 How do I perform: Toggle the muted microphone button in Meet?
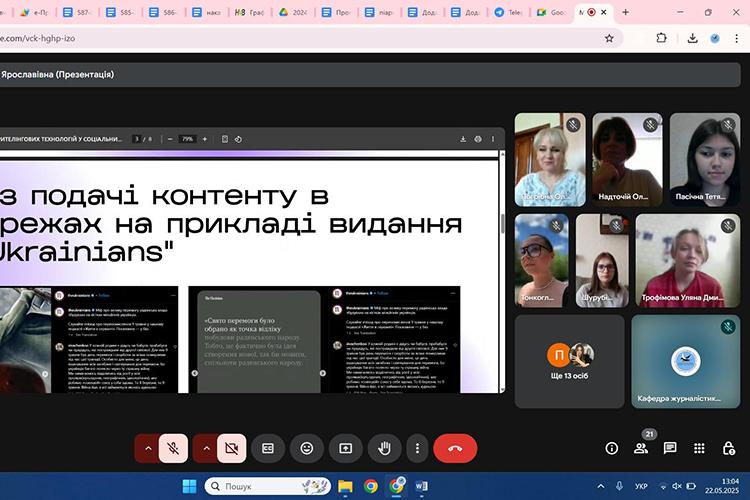(x=173, y=448)
